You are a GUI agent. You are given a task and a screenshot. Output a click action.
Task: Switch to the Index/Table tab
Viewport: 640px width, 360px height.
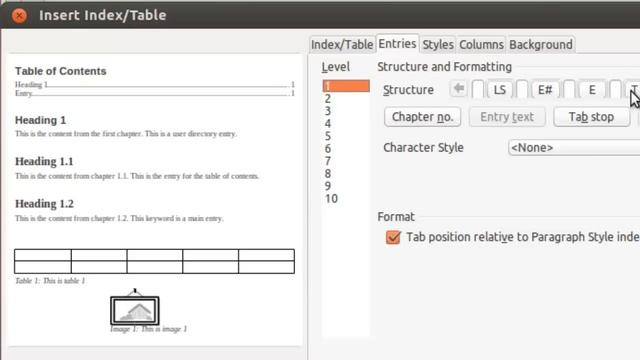342,44
